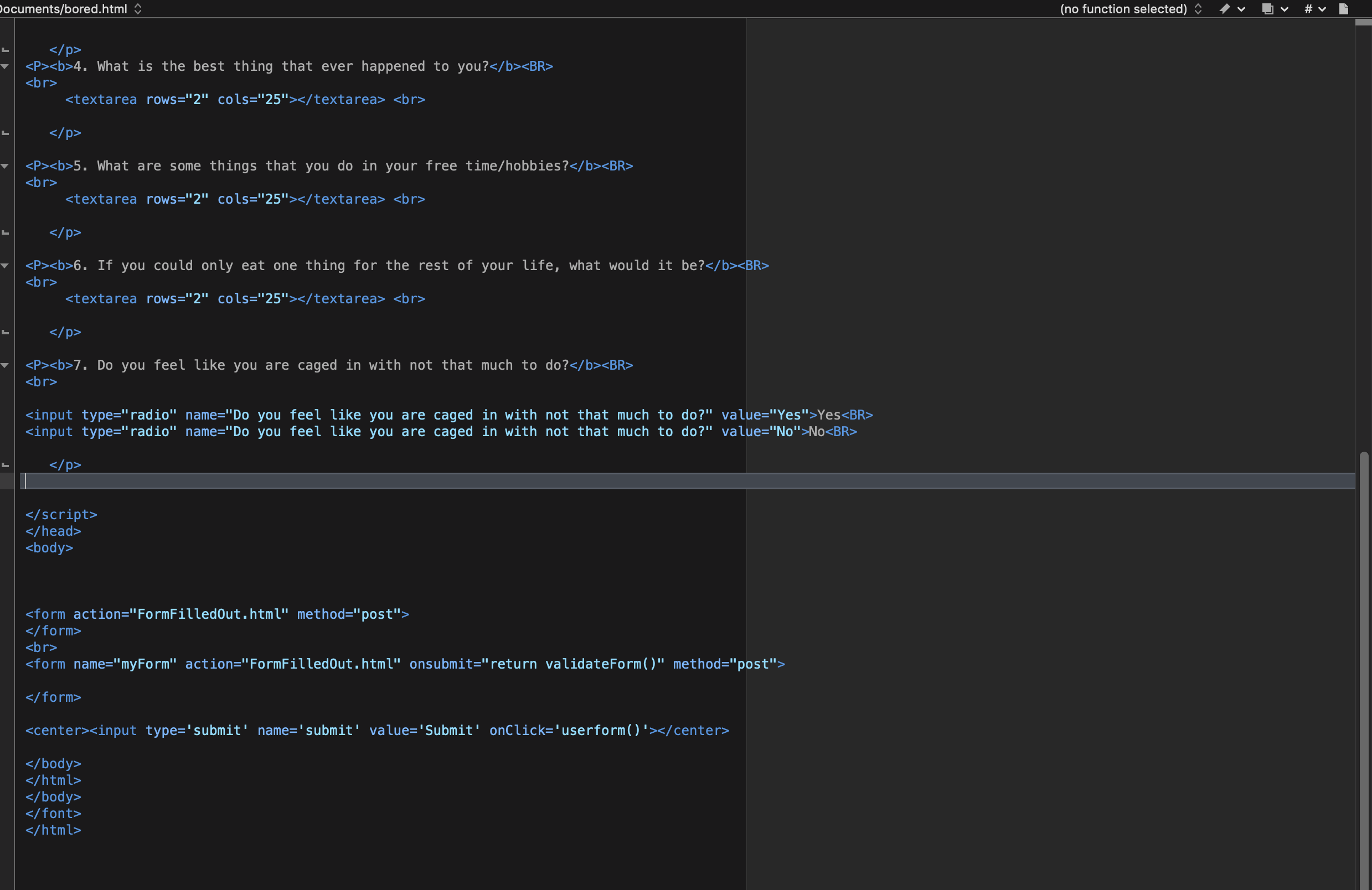Screen dimensions: 1372x890
Task: Collapse the fold for question 5 paragraph
Action: pyautogui.click(x=5, y=166)
